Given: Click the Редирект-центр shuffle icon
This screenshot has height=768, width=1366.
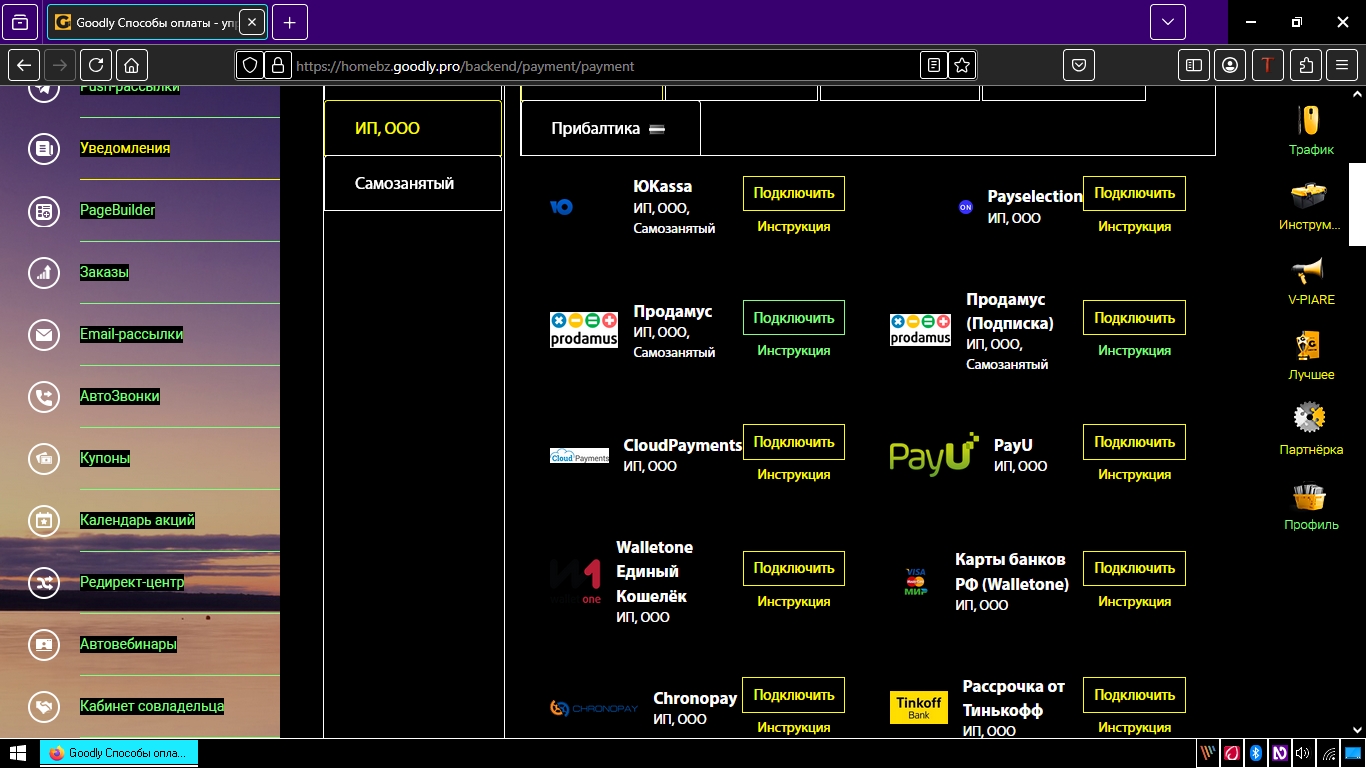Looking at the screenshot, I should pos(44,583).
